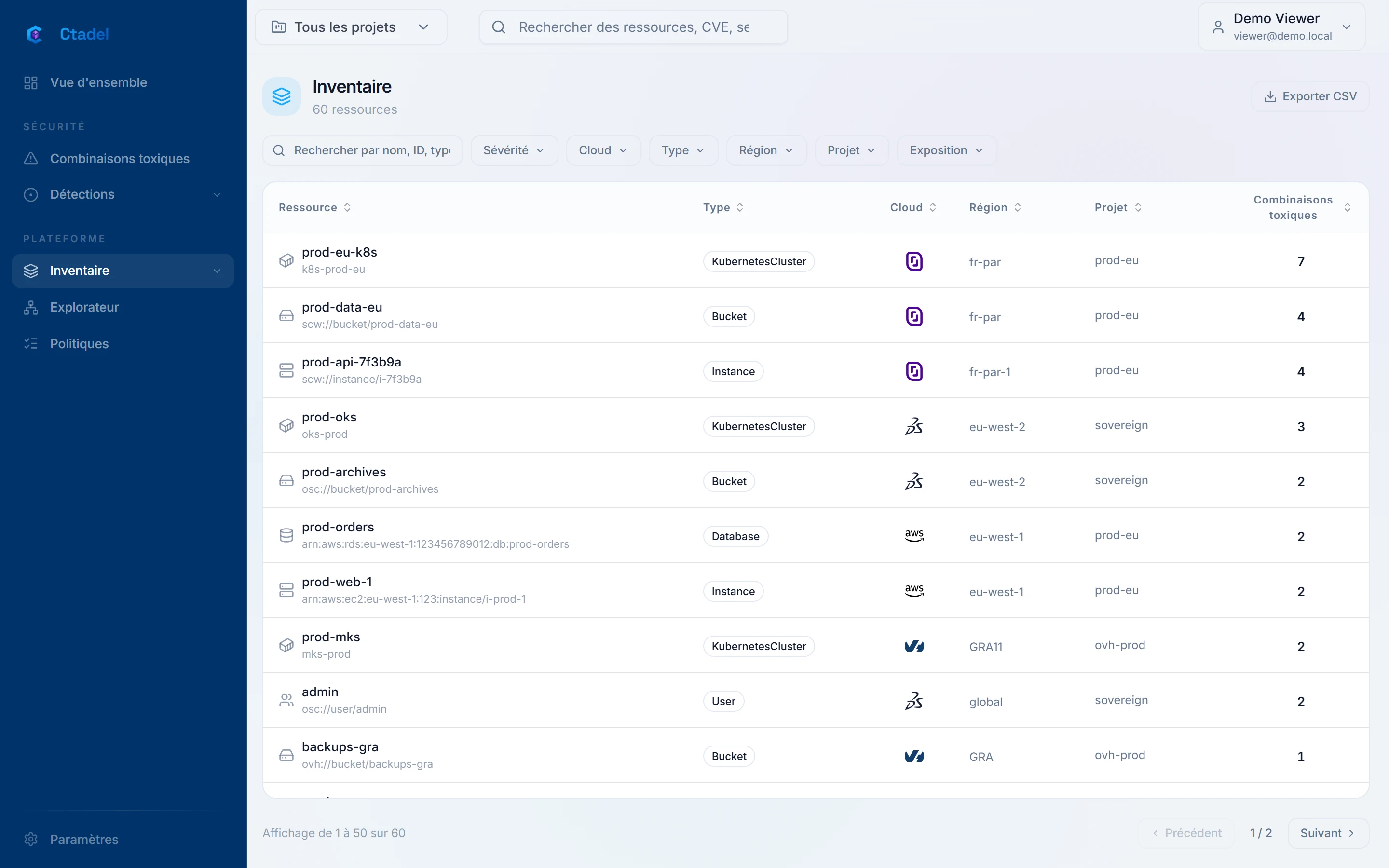Sort by Ressource column header
Image resolution: width=1389 pixels, height=868 pixels.
click(x=314, y=207)
